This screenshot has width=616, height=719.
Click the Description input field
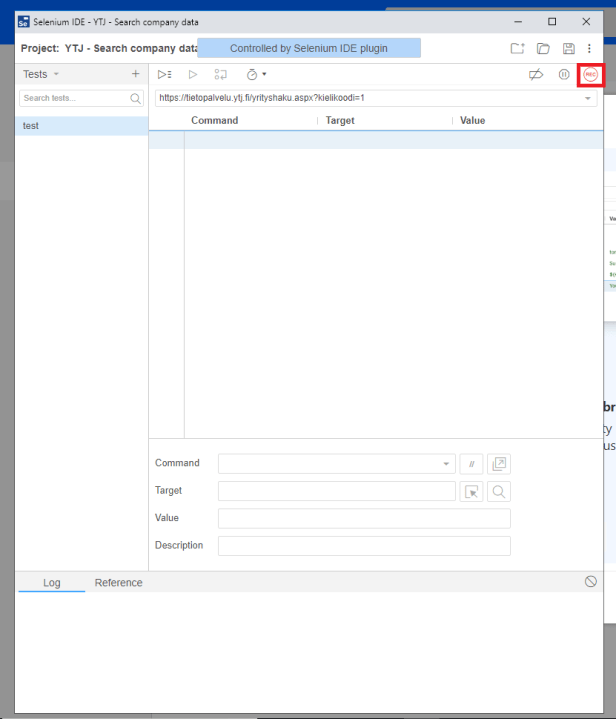364,546
